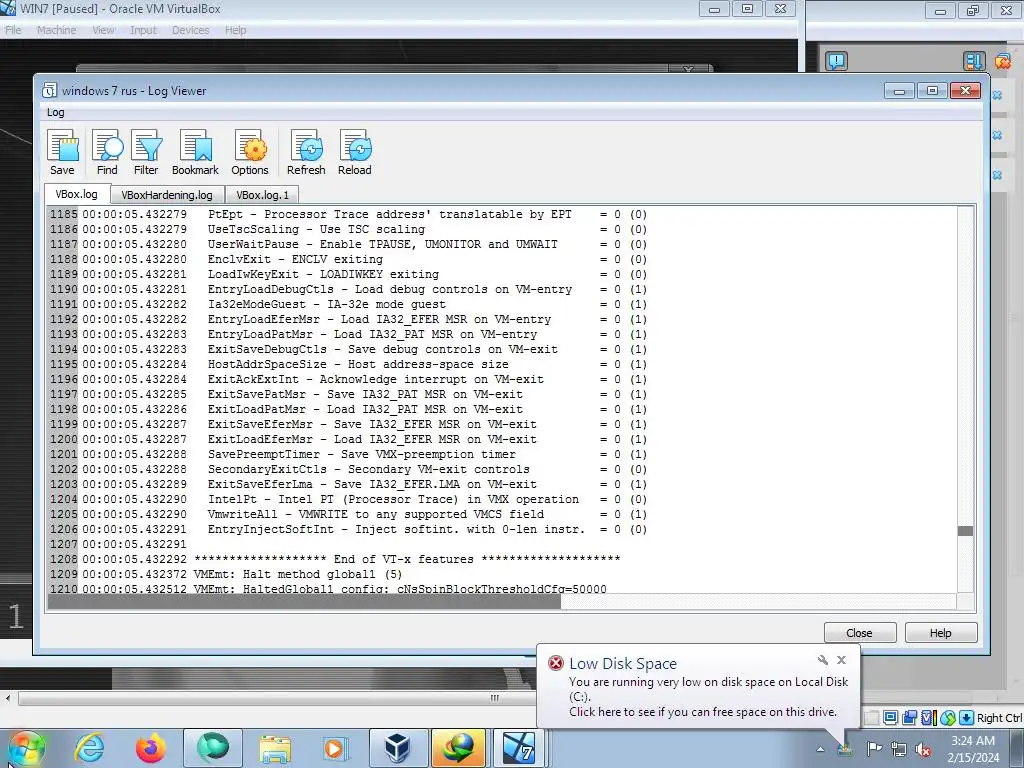This screenshot has height=768, width=1024.
Task: Show hidden tray icons arrow
Action: pyautogui.click(x=820, y=749)
